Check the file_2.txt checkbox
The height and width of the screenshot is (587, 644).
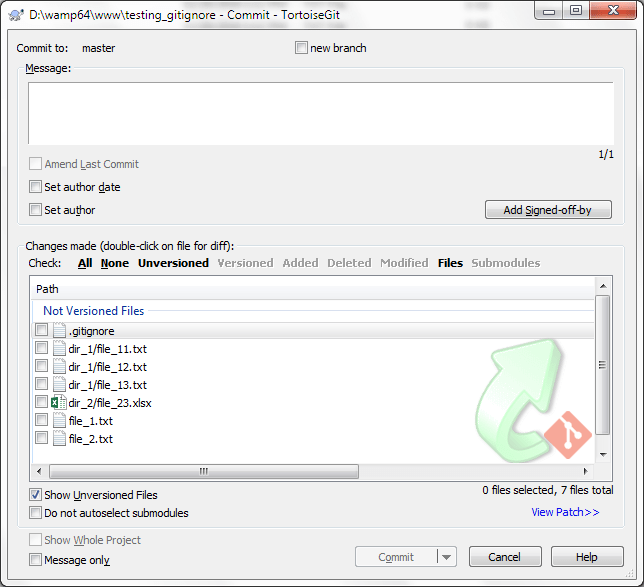41,438
